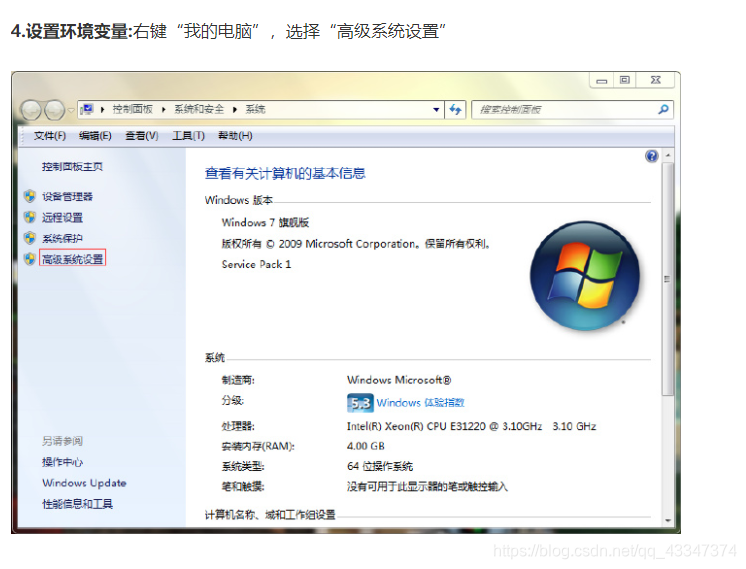Open the 编辑(E) menu
The width and height of the screenshot is (746, 569).
click(95, 136)
